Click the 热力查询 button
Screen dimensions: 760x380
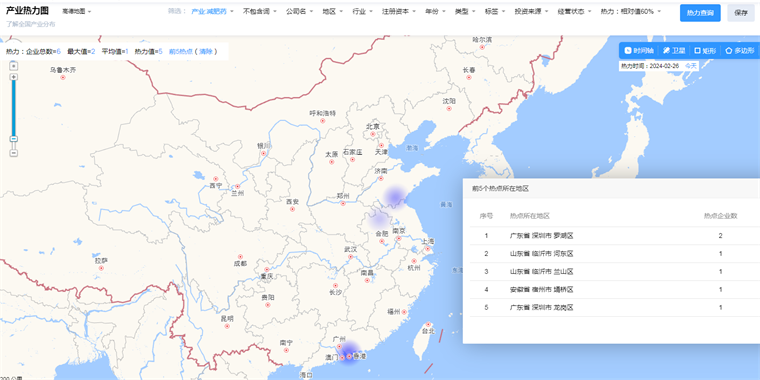[700, 13]
